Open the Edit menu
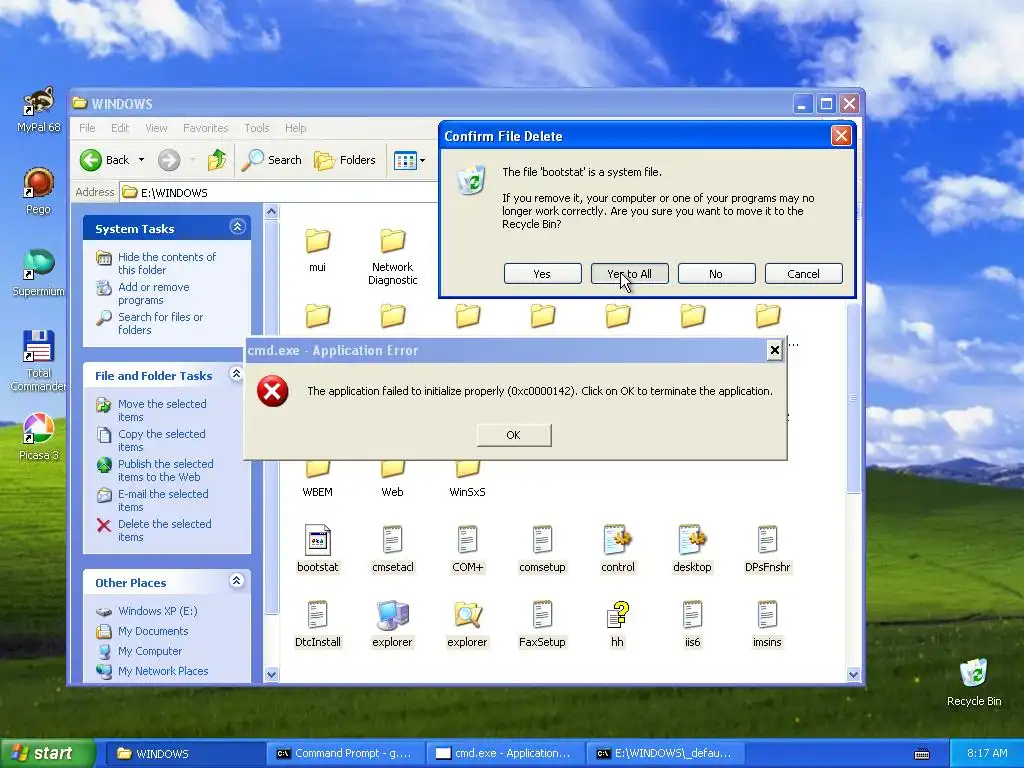Viewport: 1024px width, 768px height. pyautogui.click(x=120, y=128)
